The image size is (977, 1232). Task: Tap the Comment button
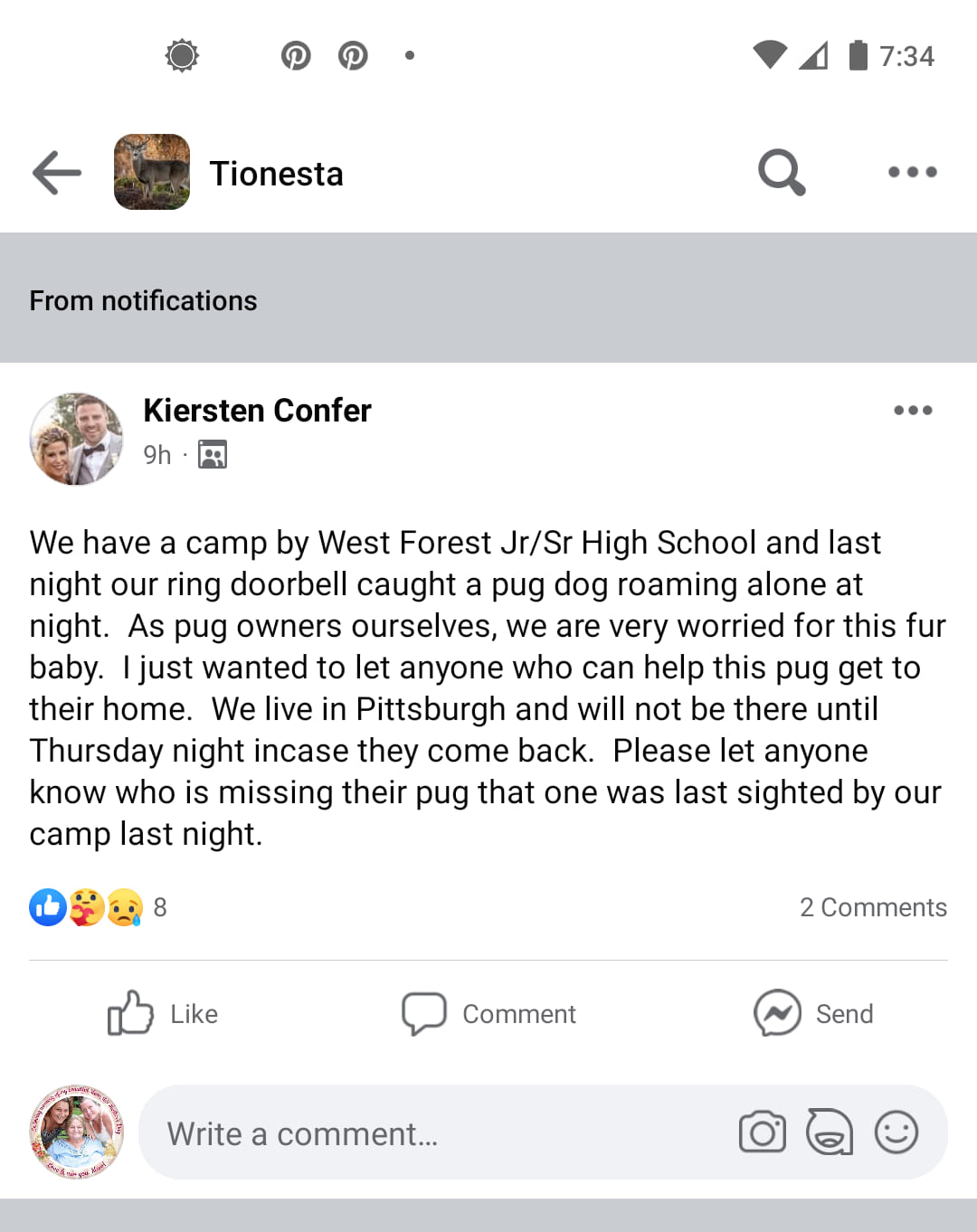click(488, 1013)
